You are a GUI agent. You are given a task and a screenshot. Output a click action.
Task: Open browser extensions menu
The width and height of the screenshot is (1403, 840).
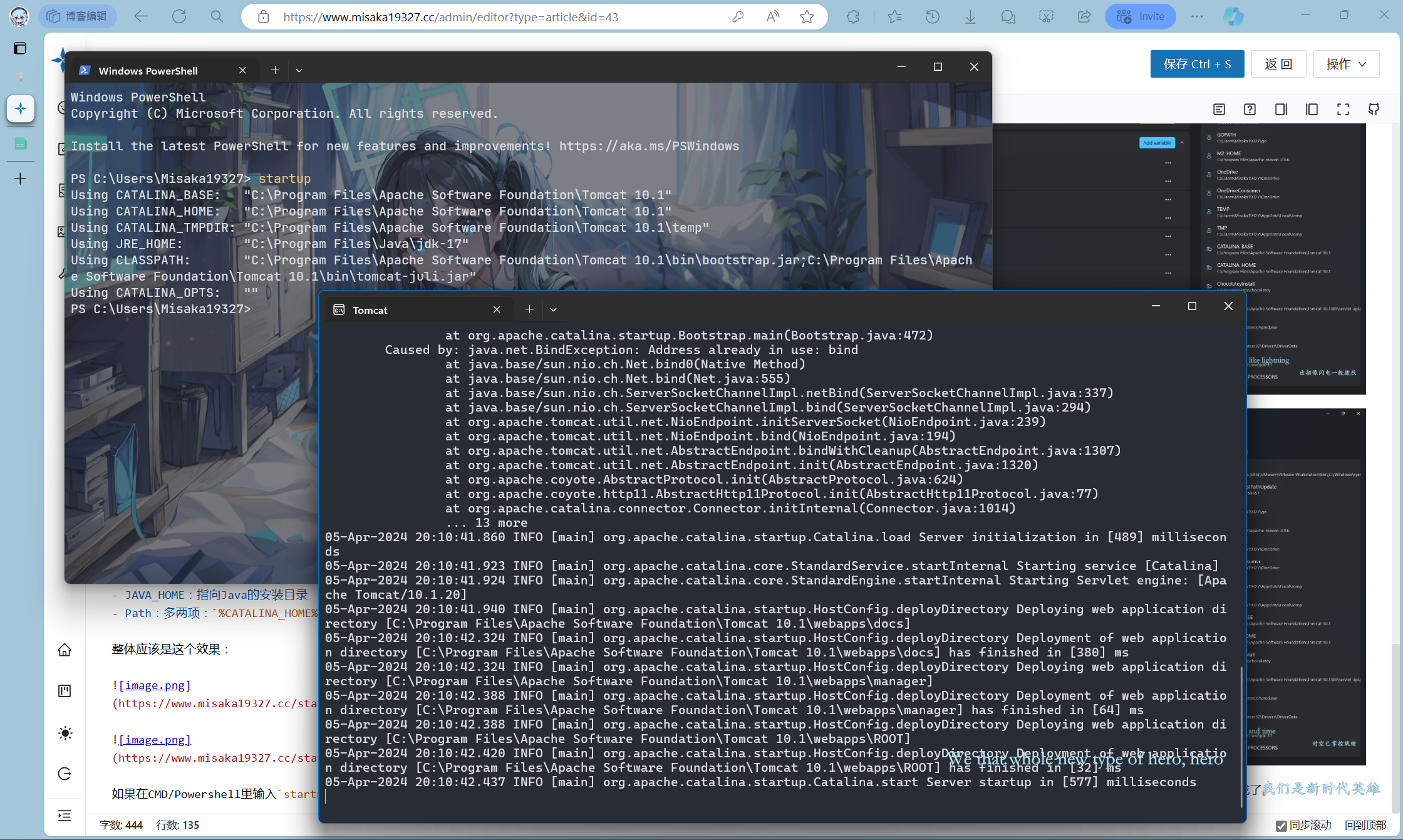pos(853,17)
